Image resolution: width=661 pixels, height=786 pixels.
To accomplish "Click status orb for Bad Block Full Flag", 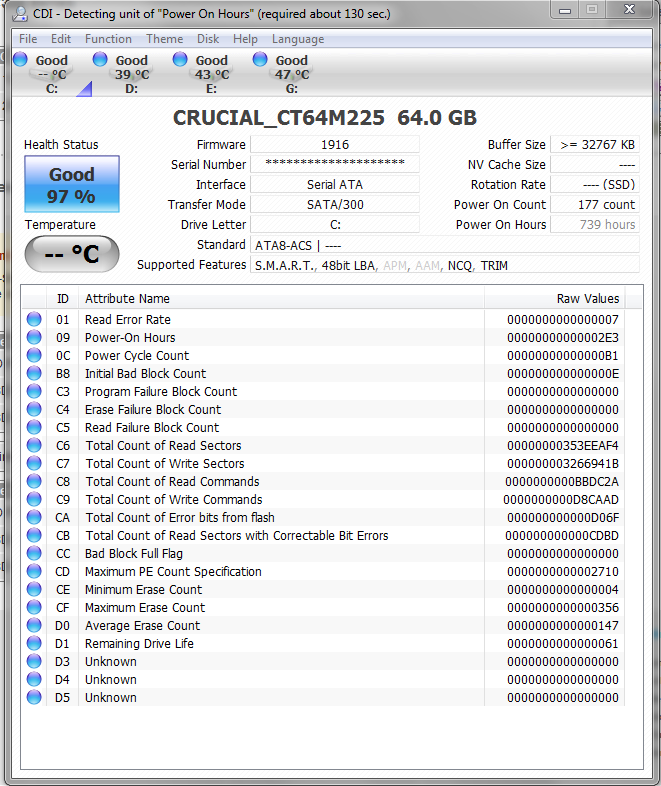I will point(35,554).
